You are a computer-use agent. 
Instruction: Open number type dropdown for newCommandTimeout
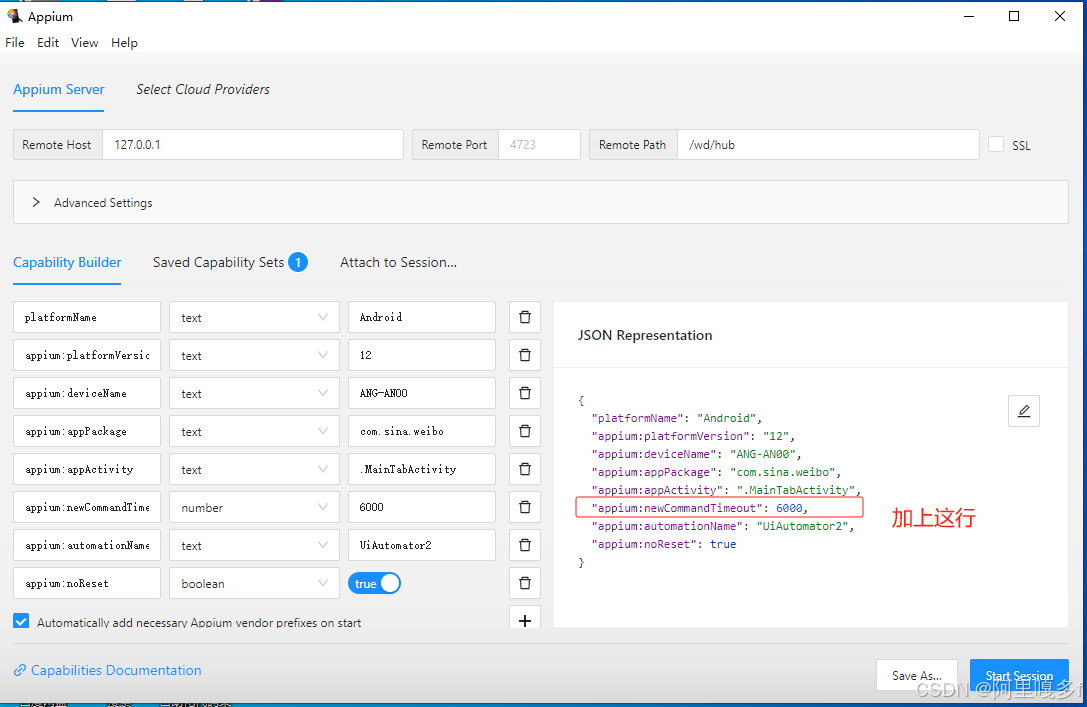[254, 507]
